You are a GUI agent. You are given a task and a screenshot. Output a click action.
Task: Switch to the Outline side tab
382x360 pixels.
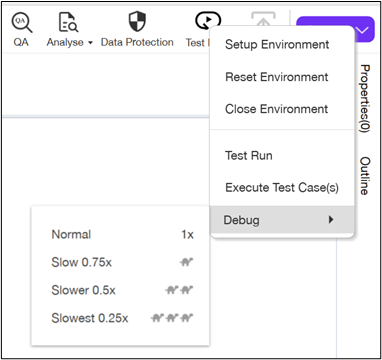pos(365,176)
